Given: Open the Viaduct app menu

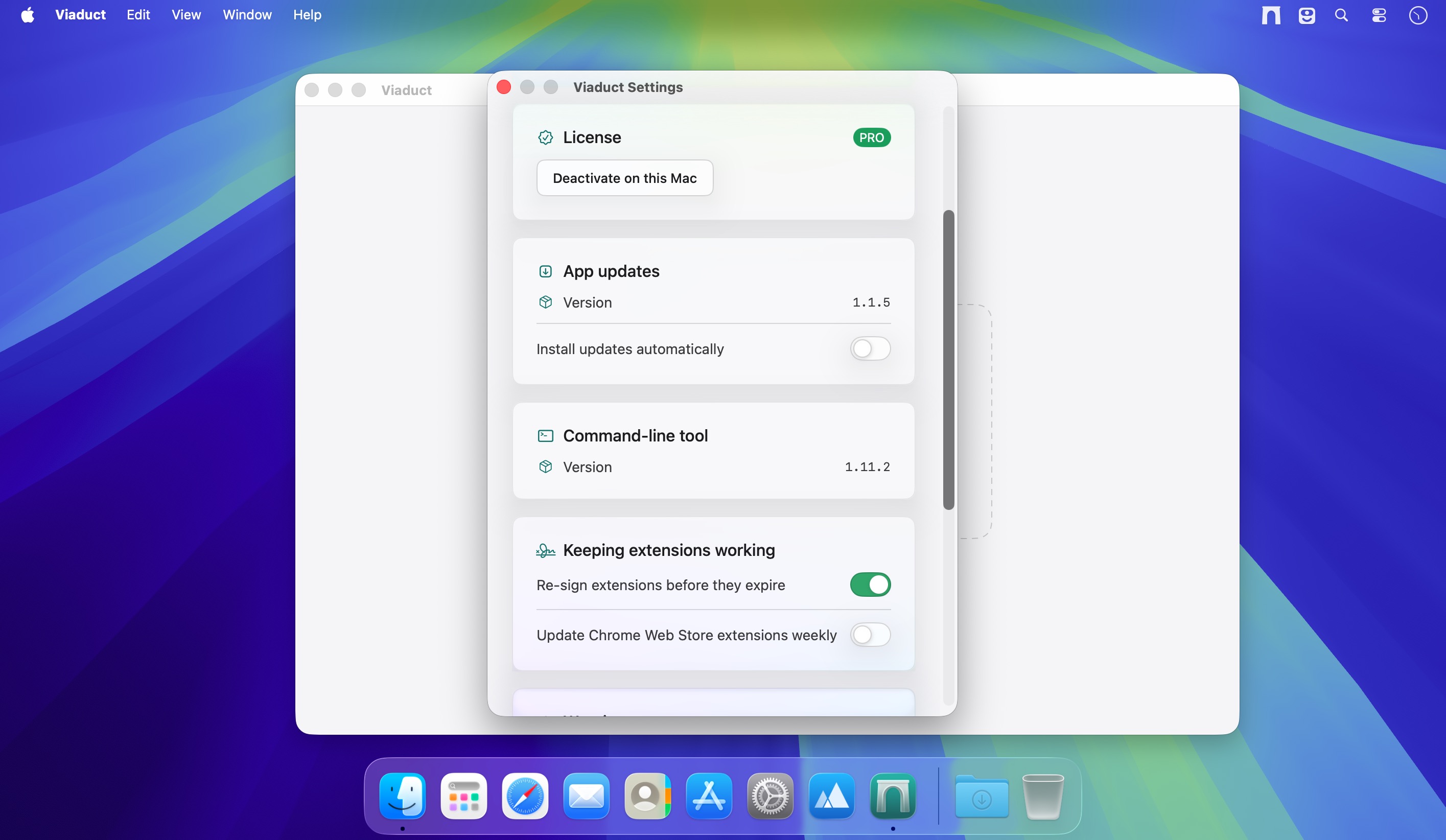Looking at the screenshot, I should click(x=80, y=15).
